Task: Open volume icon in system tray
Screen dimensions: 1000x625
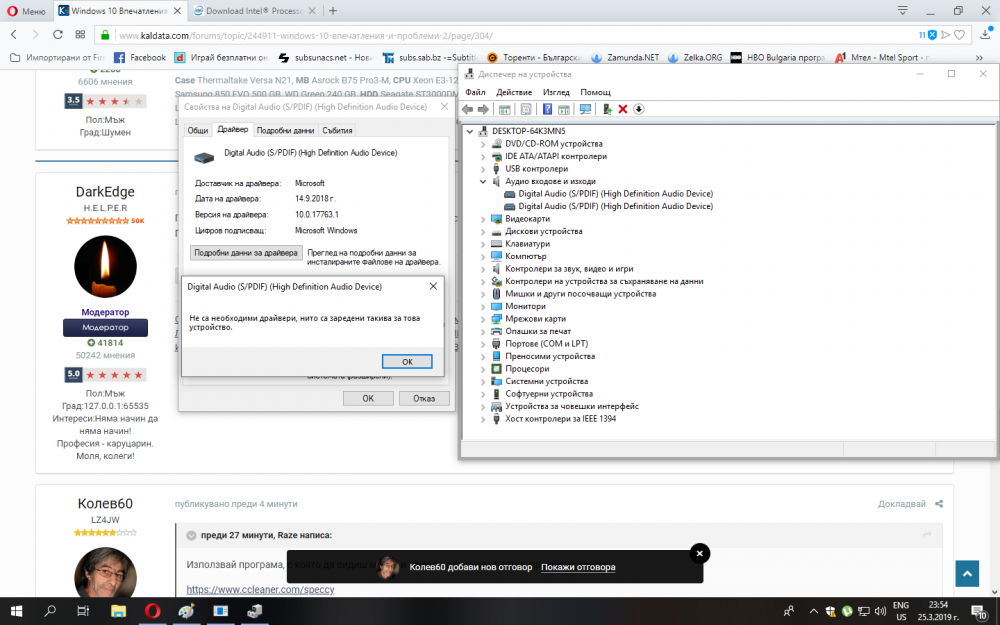Action: [881, 611]
